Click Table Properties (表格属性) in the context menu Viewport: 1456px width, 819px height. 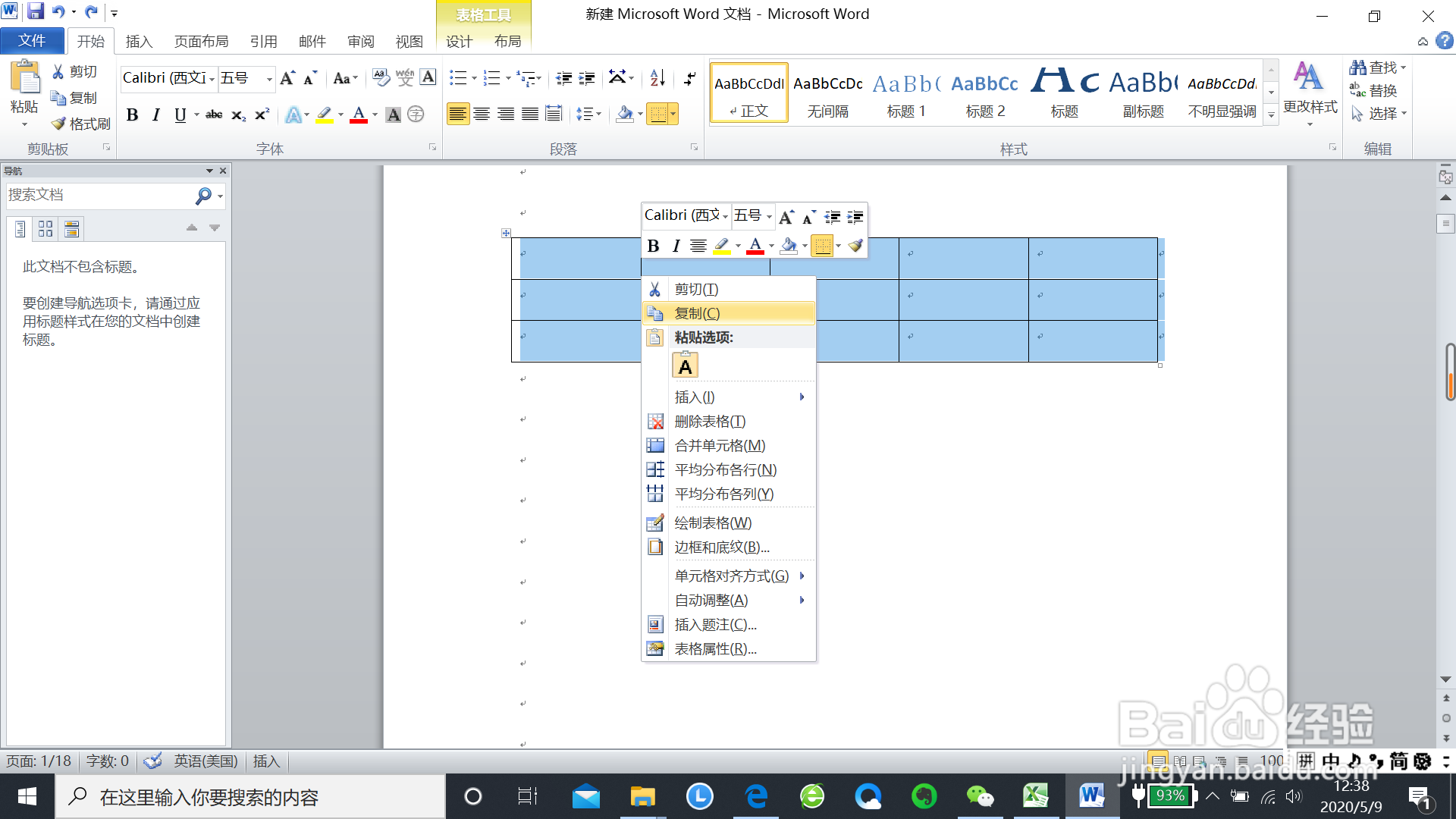point(729,649)
